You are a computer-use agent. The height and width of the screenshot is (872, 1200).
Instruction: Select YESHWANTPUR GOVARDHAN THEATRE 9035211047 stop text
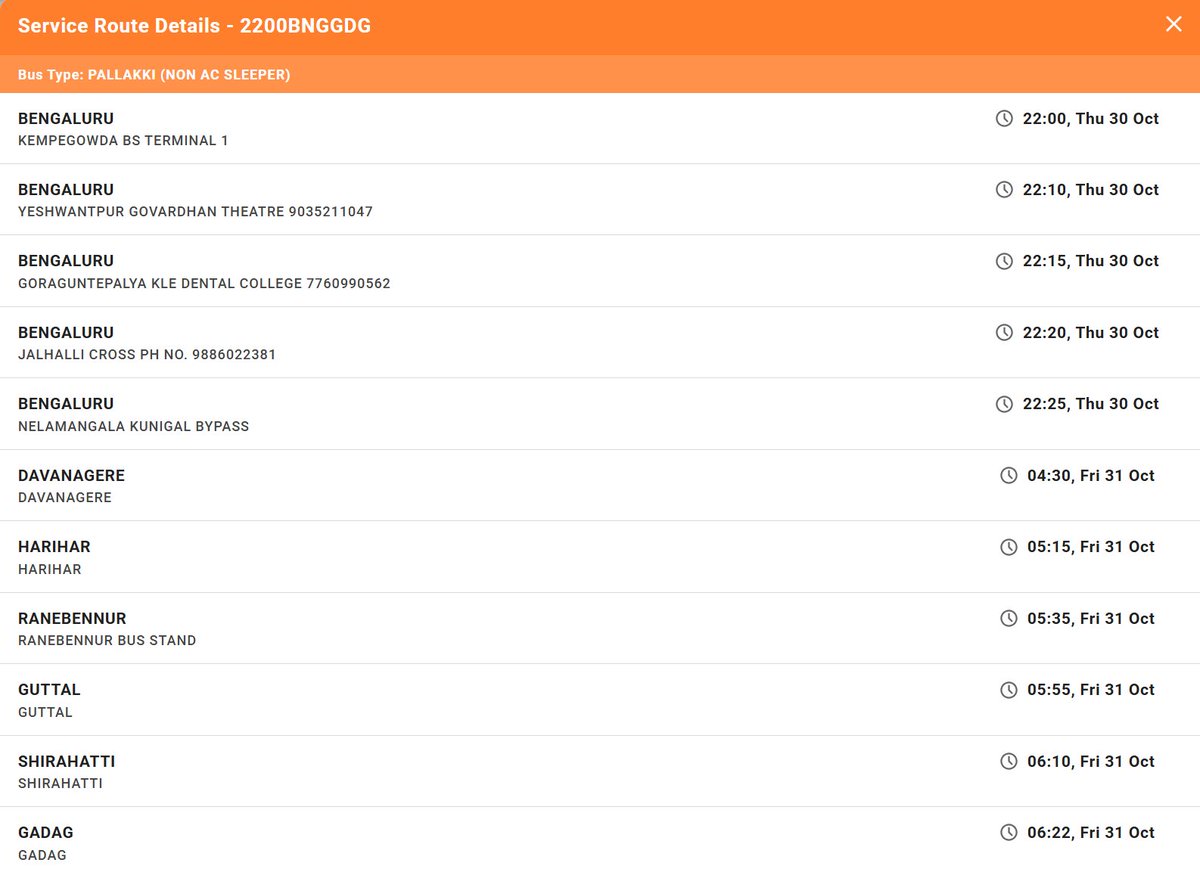point(195,212)
